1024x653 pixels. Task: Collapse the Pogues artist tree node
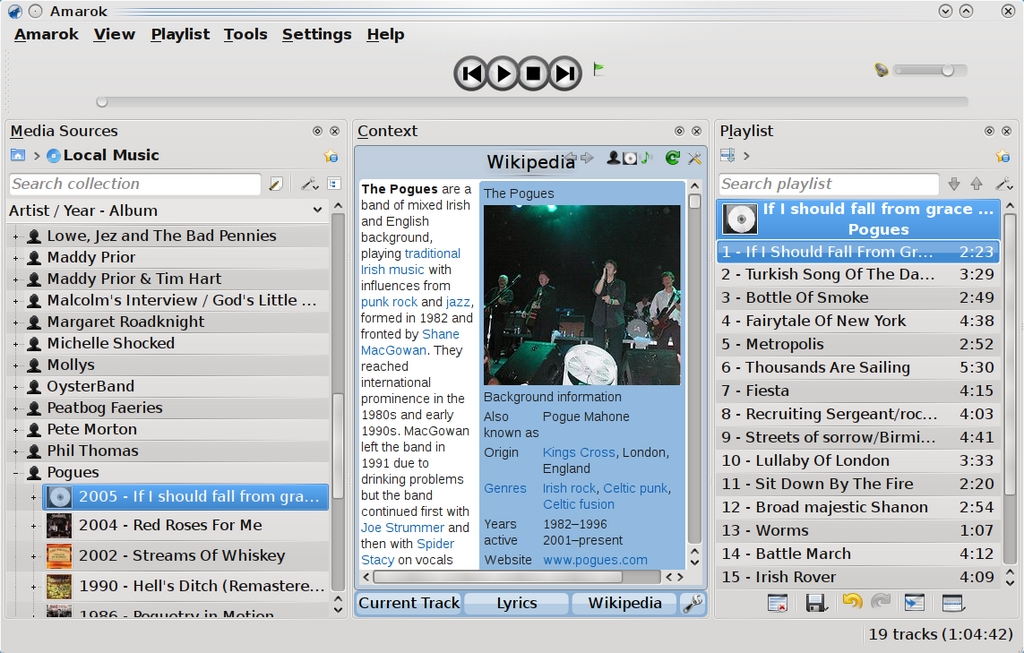point(15,473)
